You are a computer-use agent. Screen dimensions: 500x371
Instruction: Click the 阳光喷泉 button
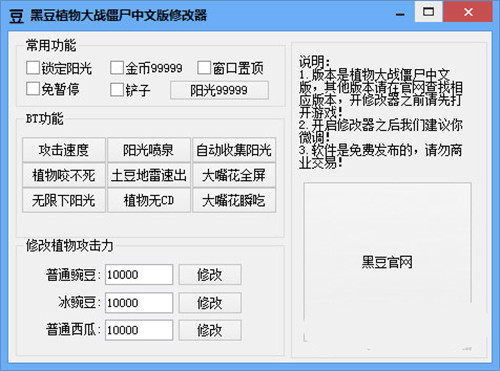pyautogui.click(x=149, y=150)
